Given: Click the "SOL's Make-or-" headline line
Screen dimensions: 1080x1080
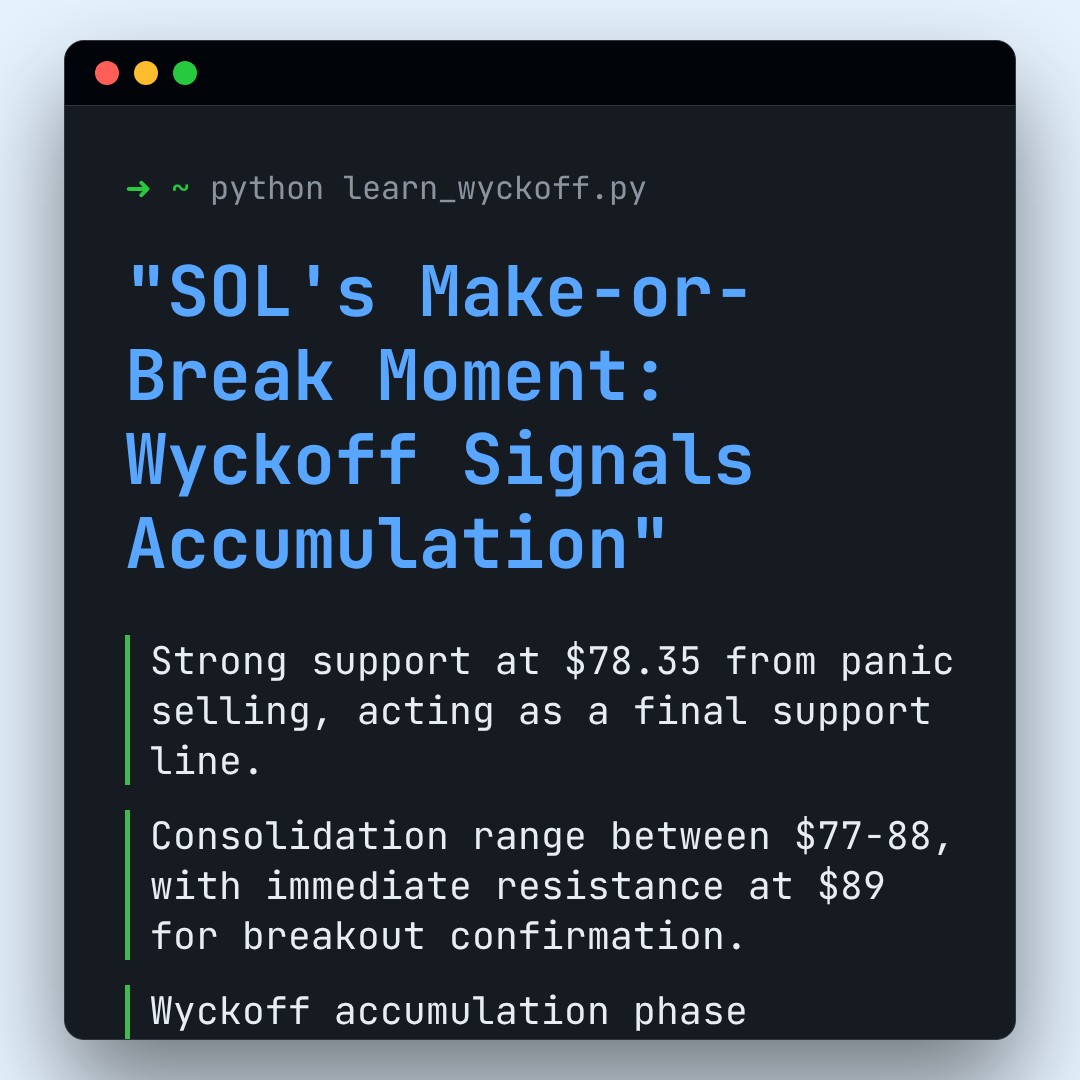Looking at the screenshot, I should click(x=438, y=292).
